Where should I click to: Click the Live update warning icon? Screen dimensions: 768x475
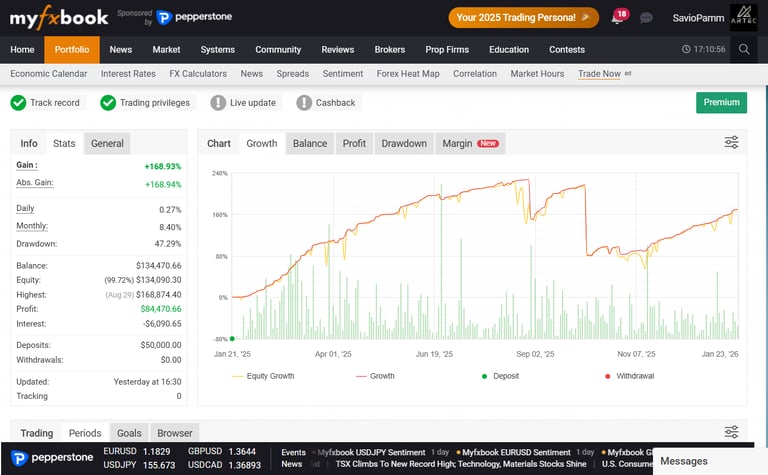click(x=218, y=103)
